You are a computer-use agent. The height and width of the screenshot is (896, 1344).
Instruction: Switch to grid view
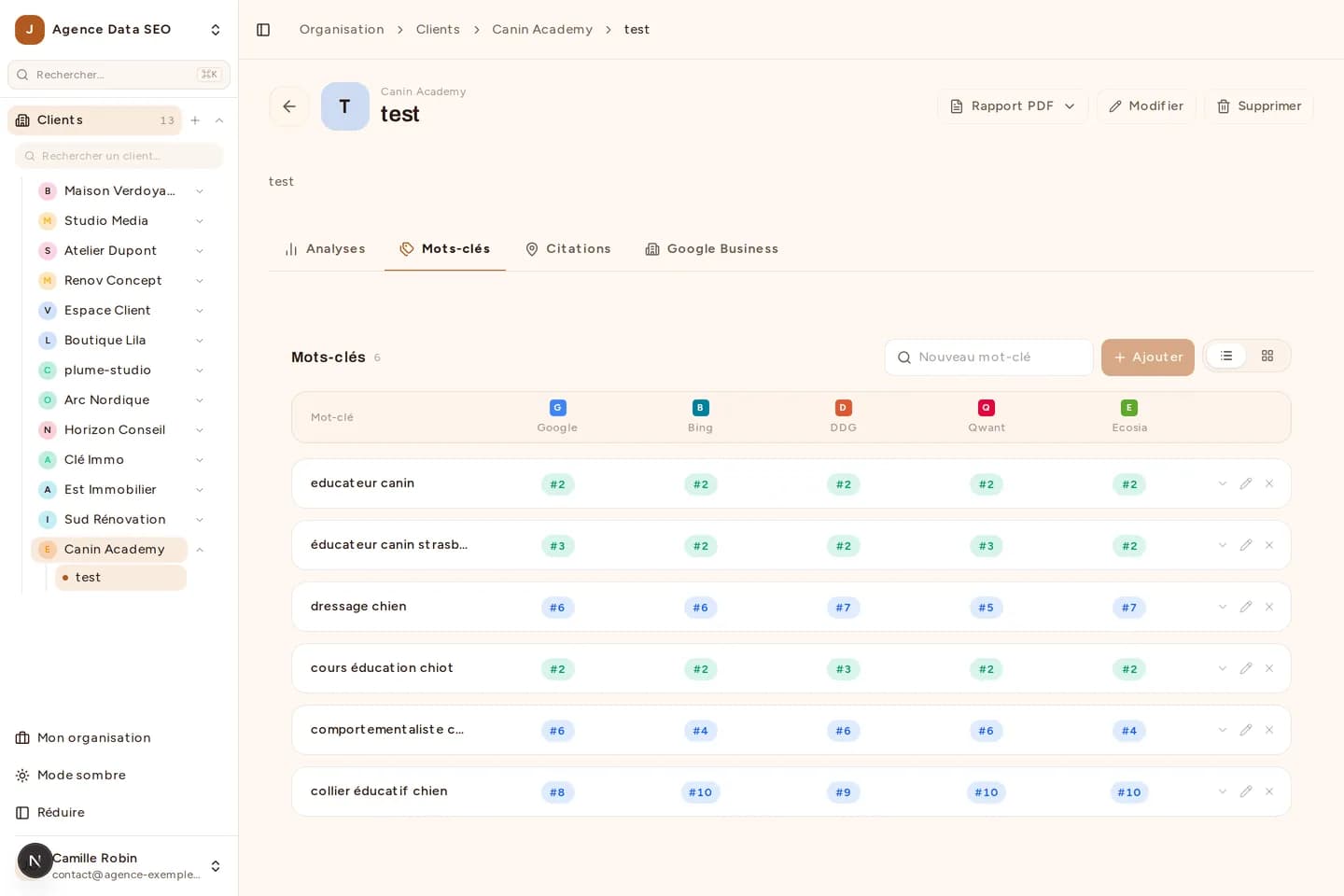[1267, 356]
